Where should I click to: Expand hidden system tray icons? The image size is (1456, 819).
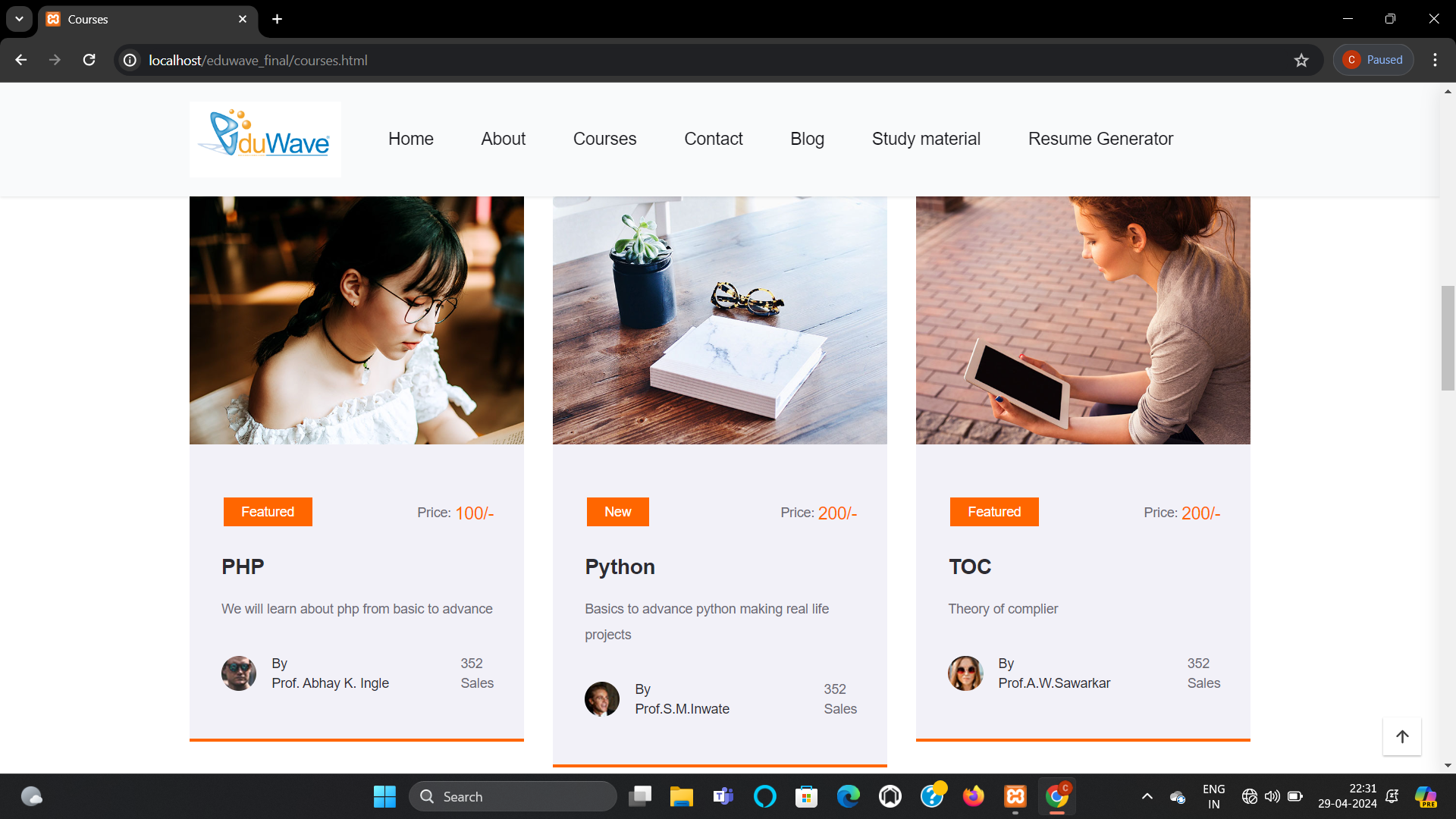(1147, 796)
